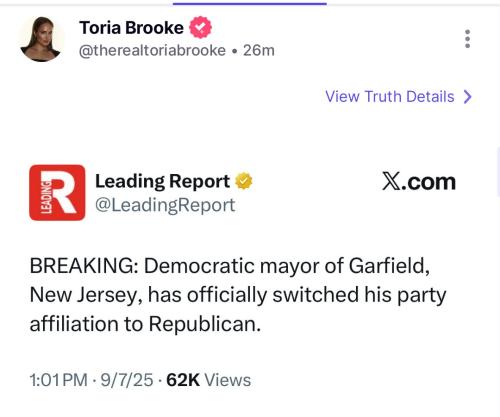
Task: Open the @LeadingReport handle
Action: tap(165, 205)
